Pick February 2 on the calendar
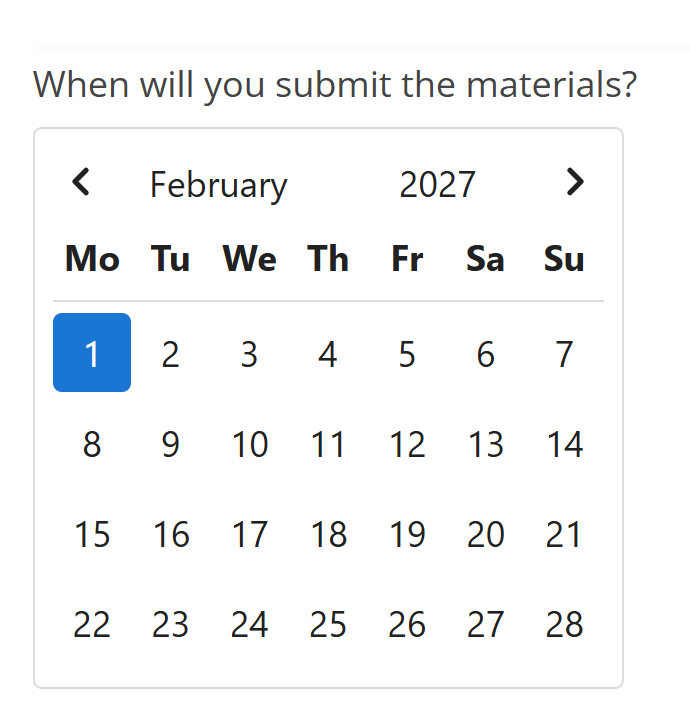Screen dimensions: 690x722 [x=171, y=353]
